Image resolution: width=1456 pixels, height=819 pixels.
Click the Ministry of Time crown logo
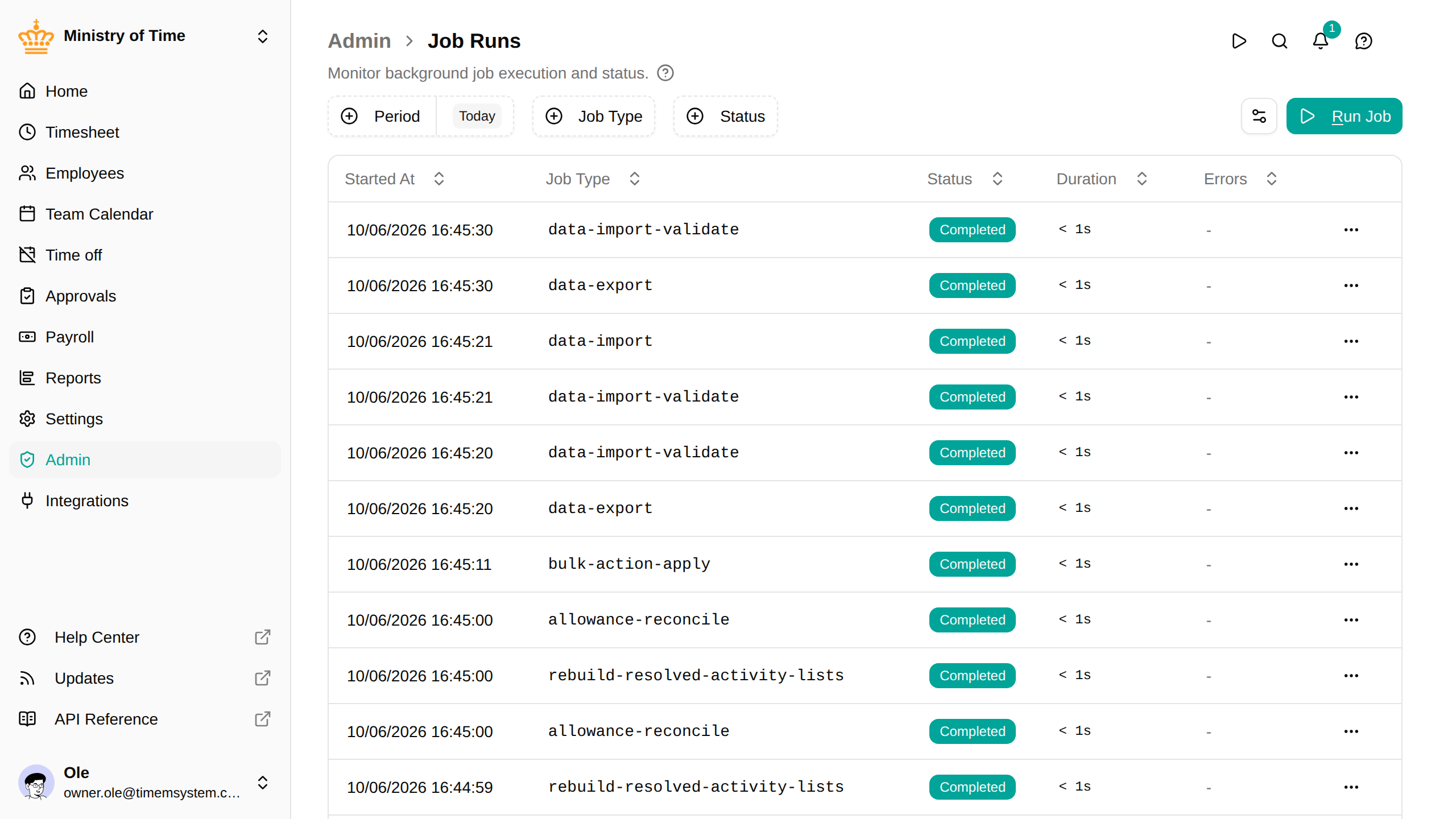coord(36,36)
